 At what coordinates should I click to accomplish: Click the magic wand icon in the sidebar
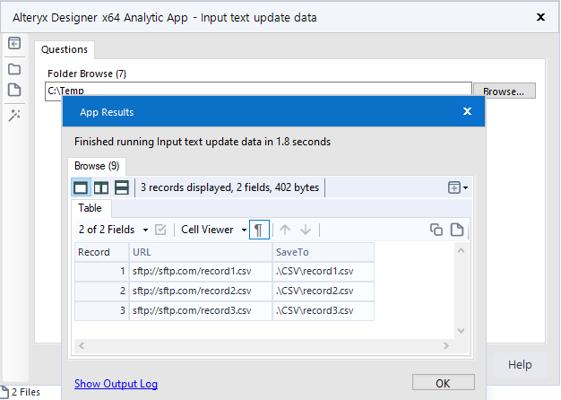[14, 115]
